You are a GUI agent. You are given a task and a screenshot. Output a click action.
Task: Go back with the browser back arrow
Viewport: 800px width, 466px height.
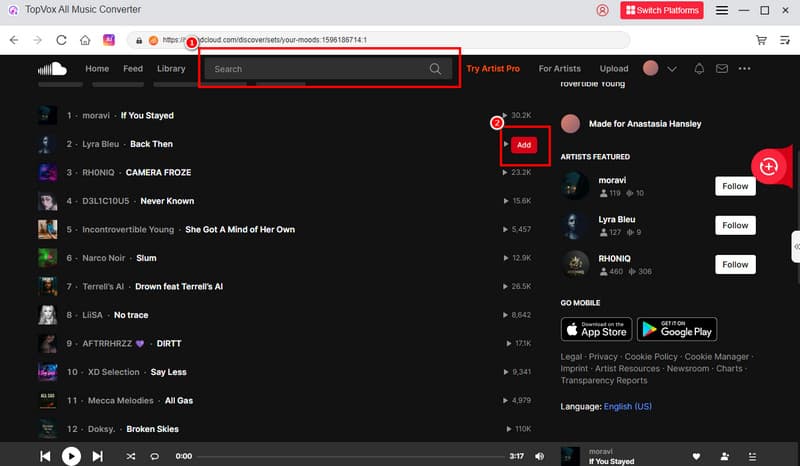14,40
